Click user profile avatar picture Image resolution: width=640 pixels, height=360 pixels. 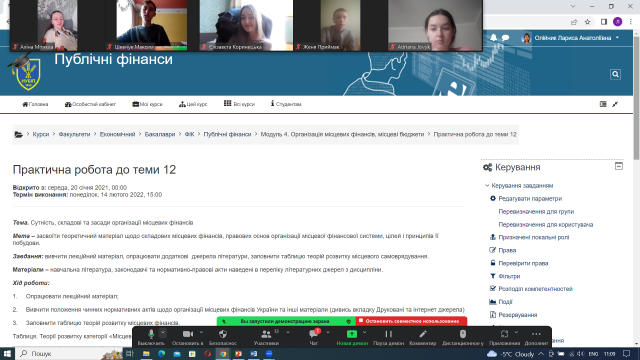[x=526, y=38]
